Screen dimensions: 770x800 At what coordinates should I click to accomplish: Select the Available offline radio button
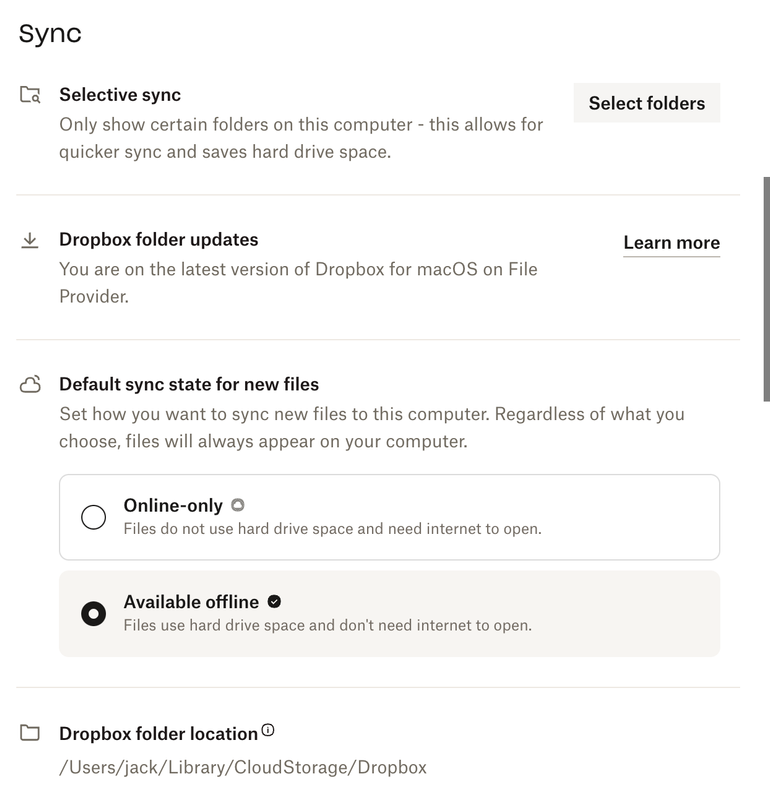[93, 613]
